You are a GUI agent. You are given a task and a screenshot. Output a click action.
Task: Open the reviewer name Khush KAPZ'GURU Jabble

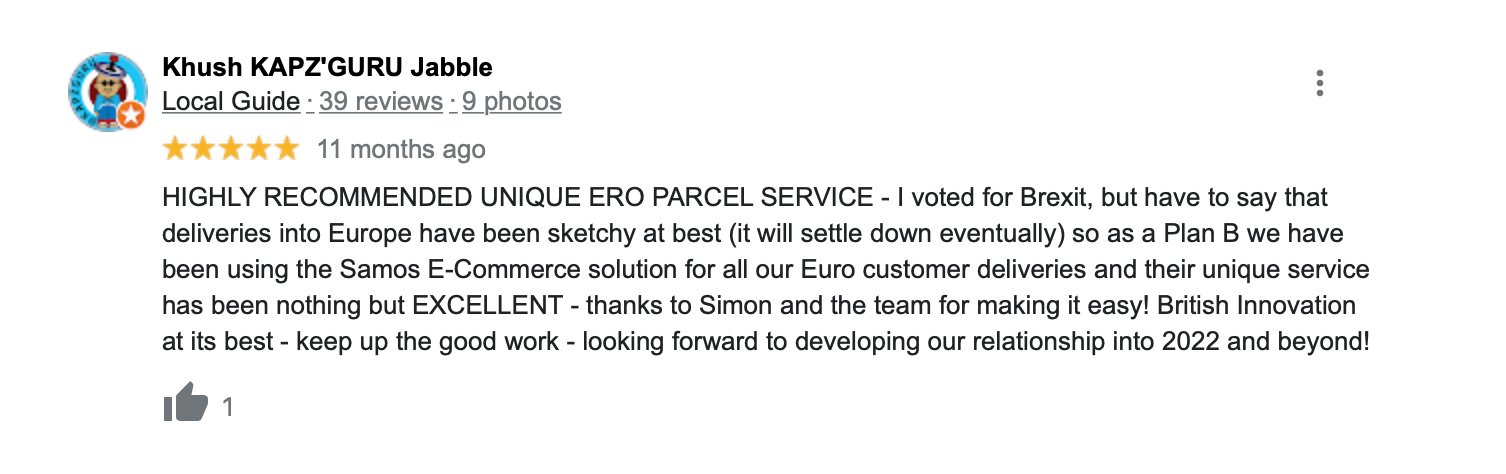coord(327,68)
